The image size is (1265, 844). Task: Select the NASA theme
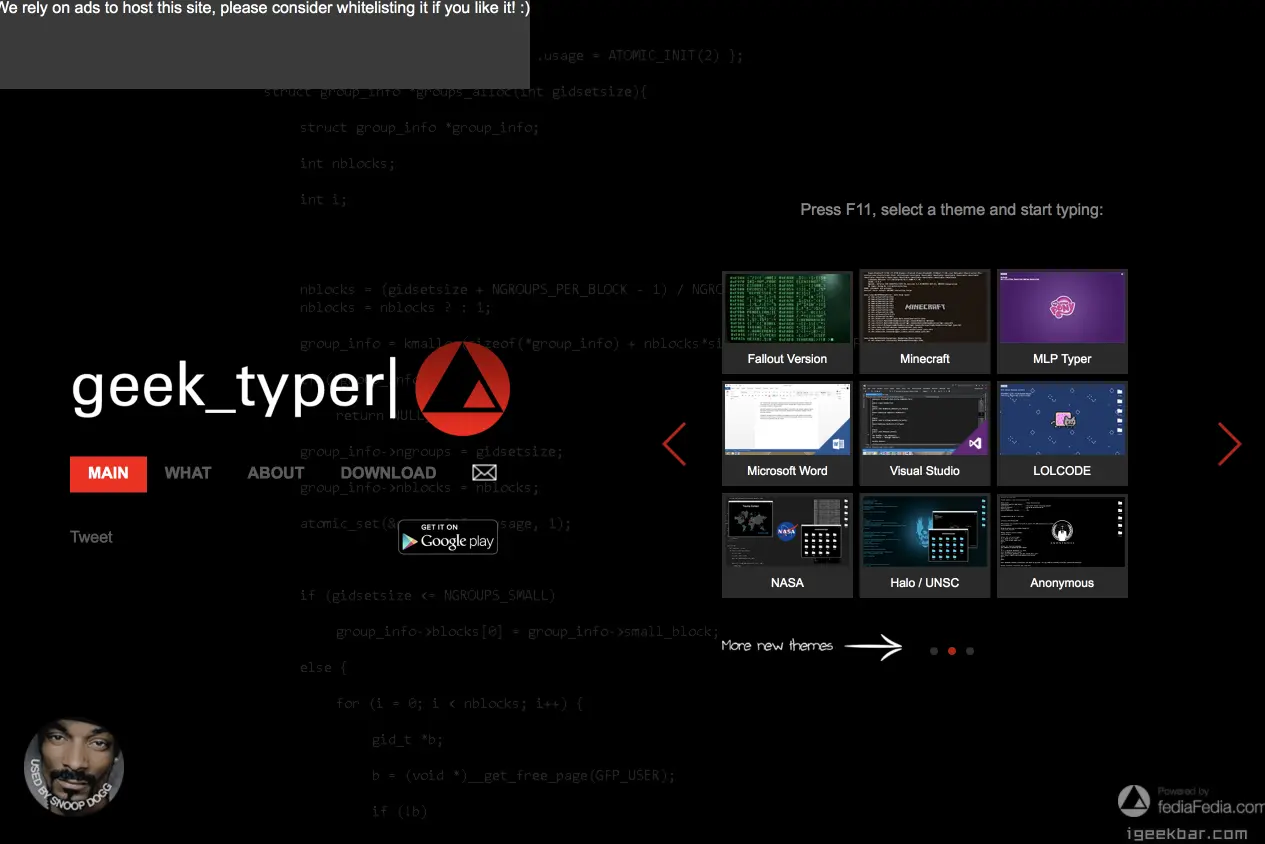[x=787, y=546]
